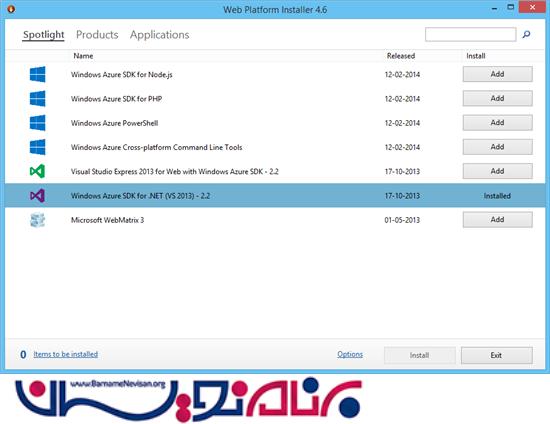
Task: Click the Exit button
Action: pyautogui.click(x=497, y=355)
